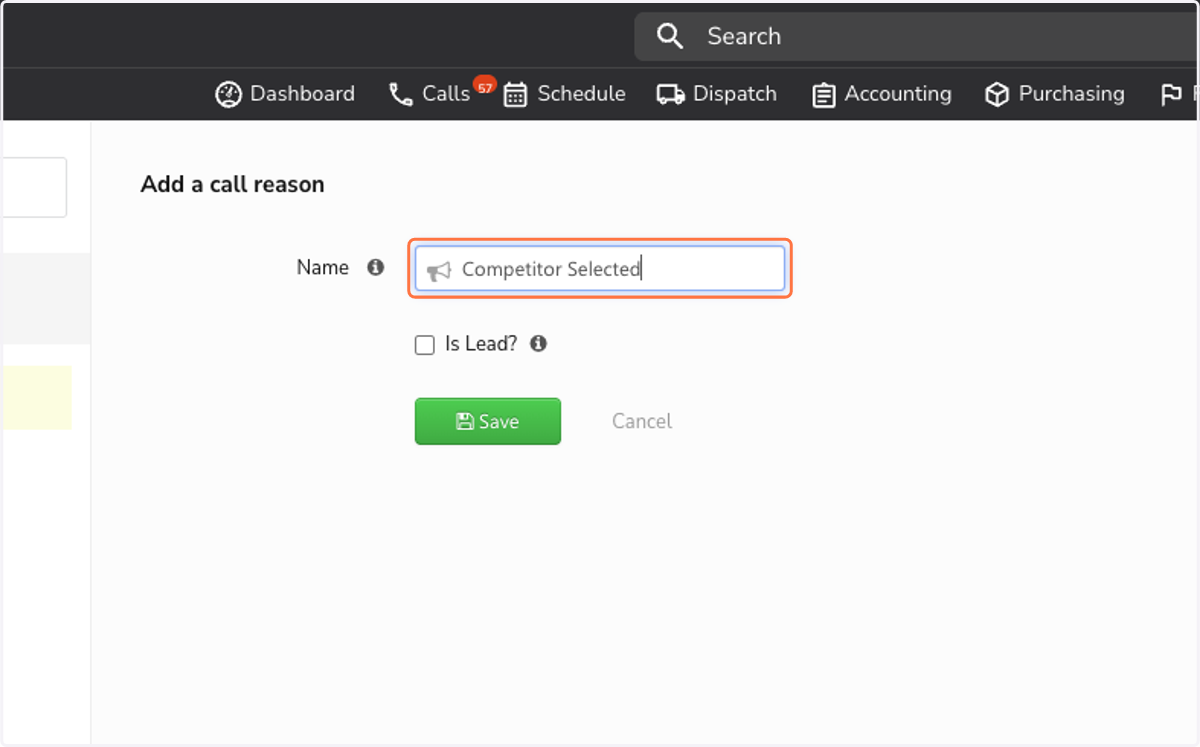Click the left sidebar input box

point(34,187)
